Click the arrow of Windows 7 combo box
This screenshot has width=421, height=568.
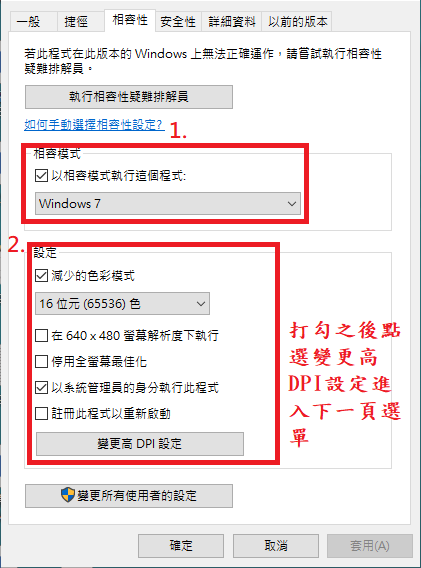(292, 204)
